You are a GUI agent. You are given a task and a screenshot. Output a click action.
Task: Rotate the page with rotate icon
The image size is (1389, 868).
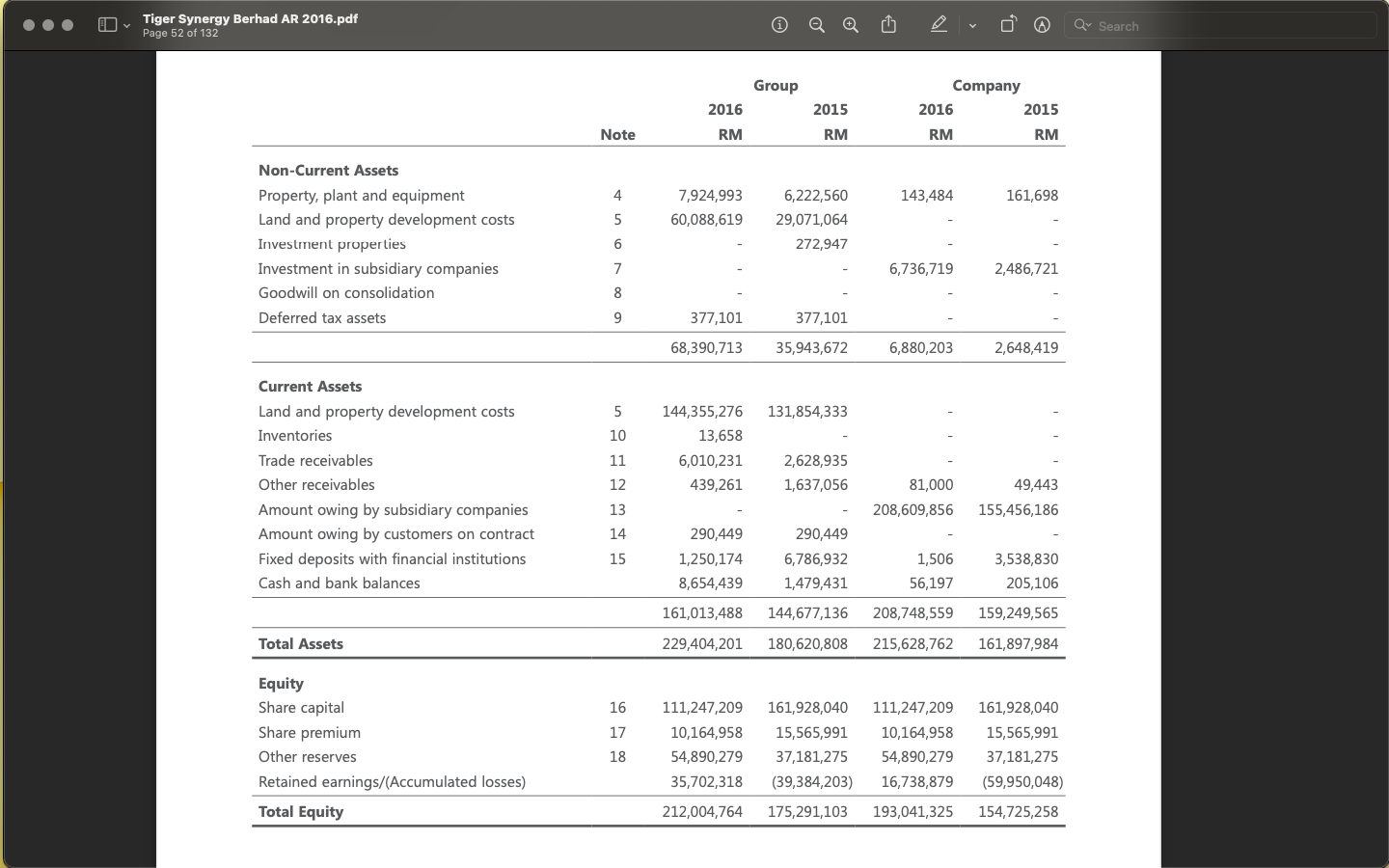1008,25
